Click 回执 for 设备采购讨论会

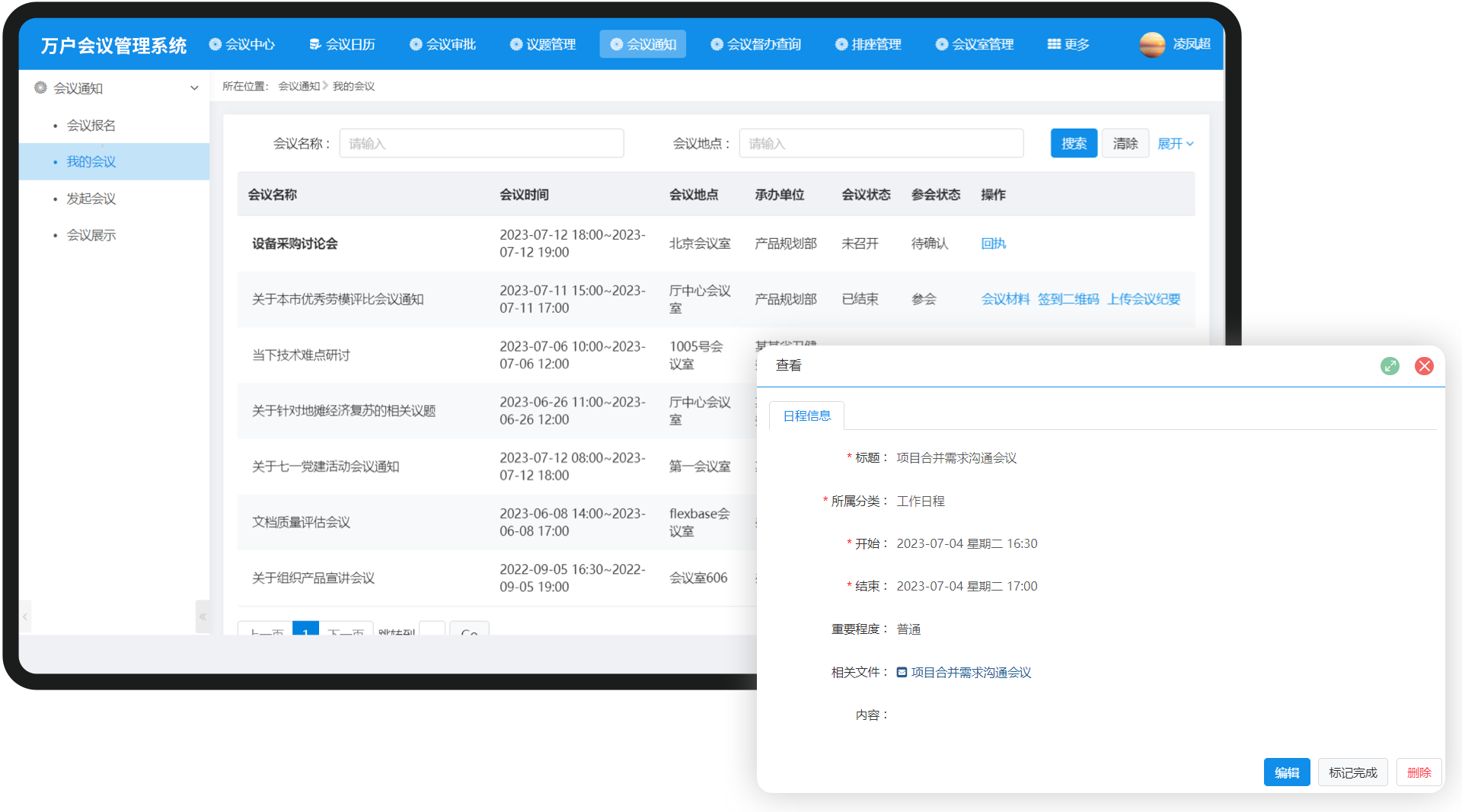[x=993, y=244]
